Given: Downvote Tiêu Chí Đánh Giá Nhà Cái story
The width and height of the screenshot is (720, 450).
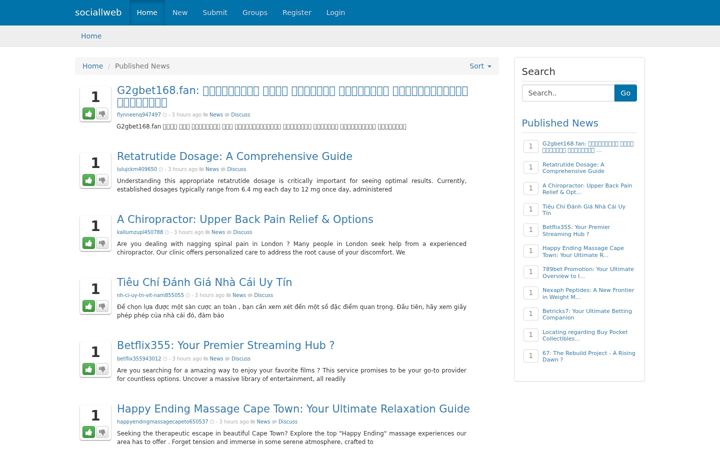Looking at the screenshot, I should click(102, 306).
